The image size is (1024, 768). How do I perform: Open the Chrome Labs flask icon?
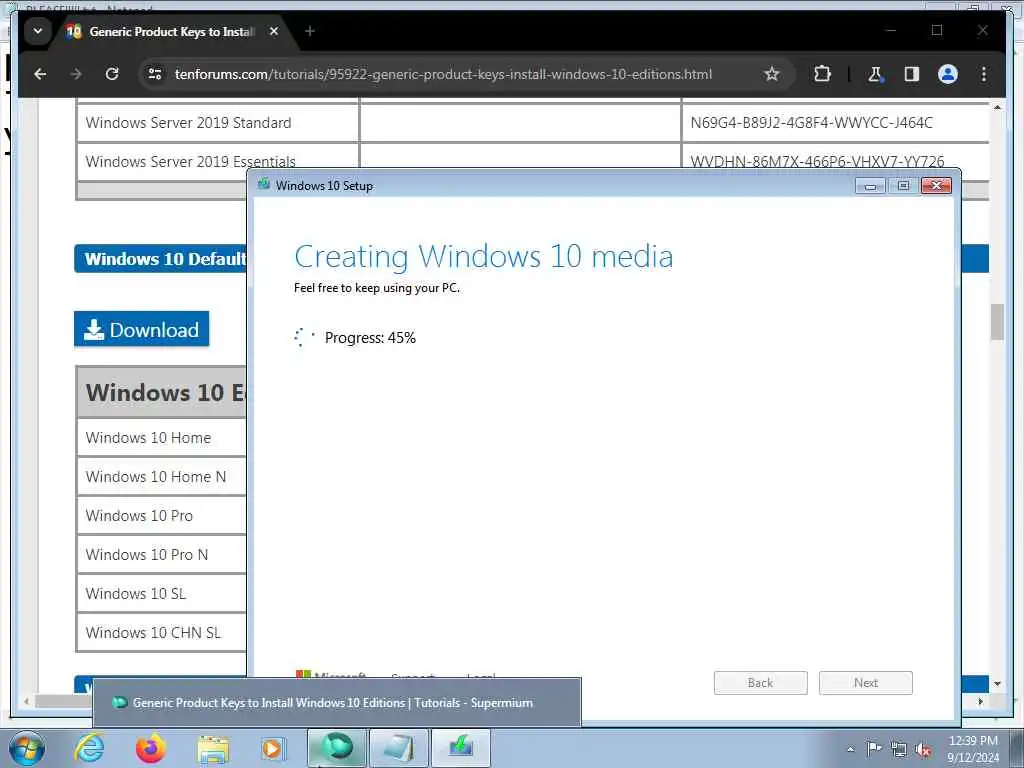click(875, 74)
